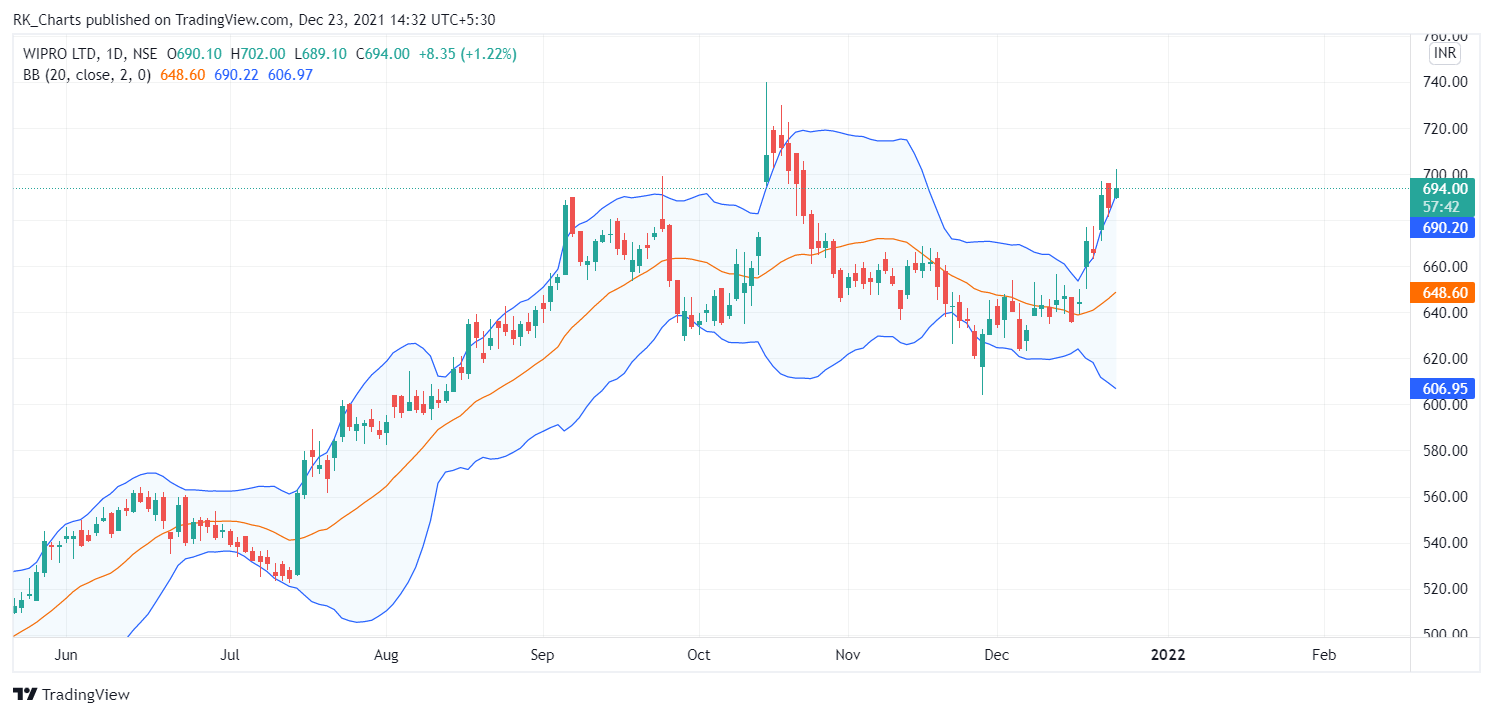
Task: Click the H702.00 high value
Action: 258,54
